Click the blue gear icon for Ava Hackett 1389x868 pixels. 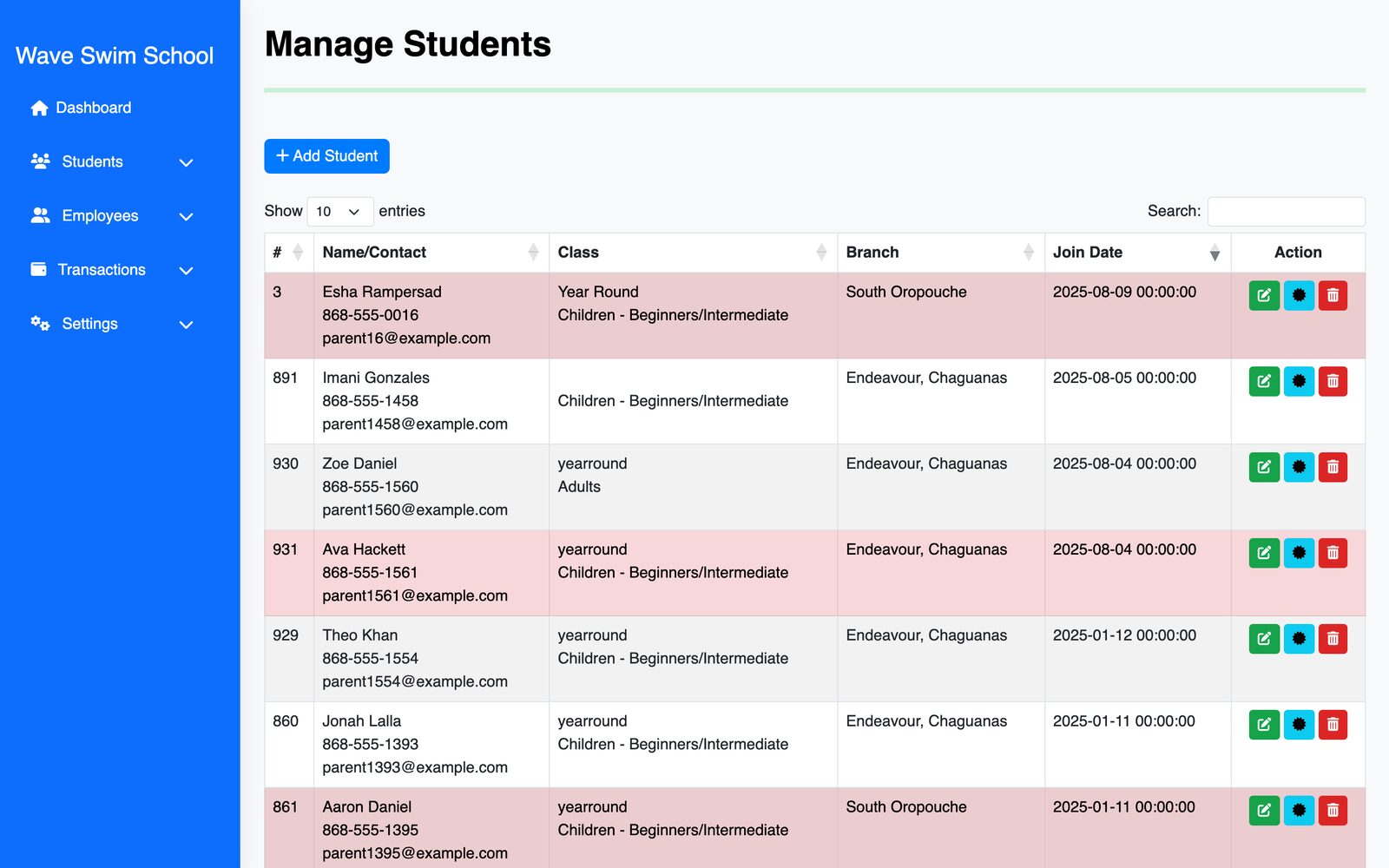coord(1299,553)
